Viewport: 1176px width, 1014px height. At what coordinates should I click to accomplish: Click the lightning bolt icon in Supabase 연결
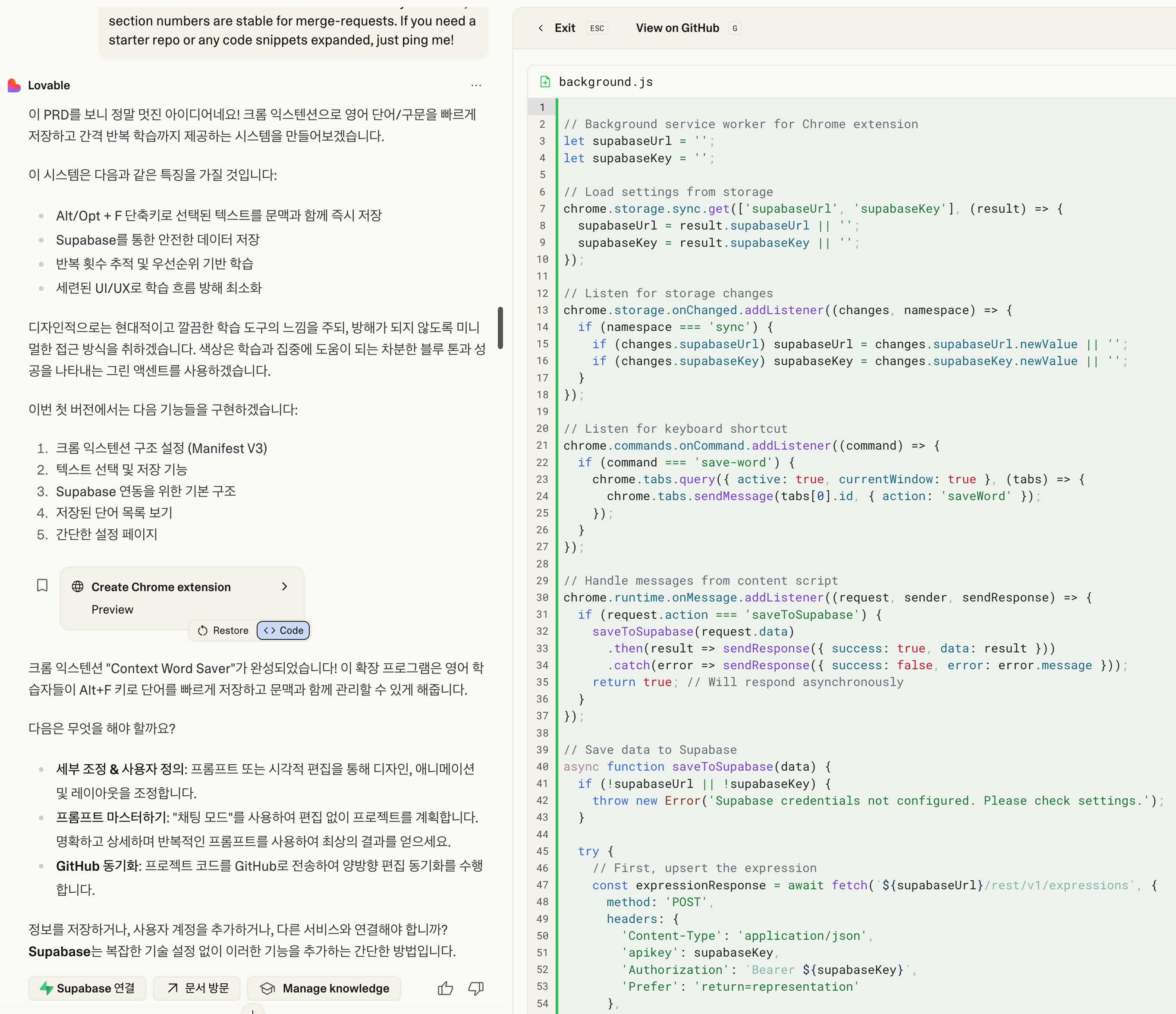[47, 989]
